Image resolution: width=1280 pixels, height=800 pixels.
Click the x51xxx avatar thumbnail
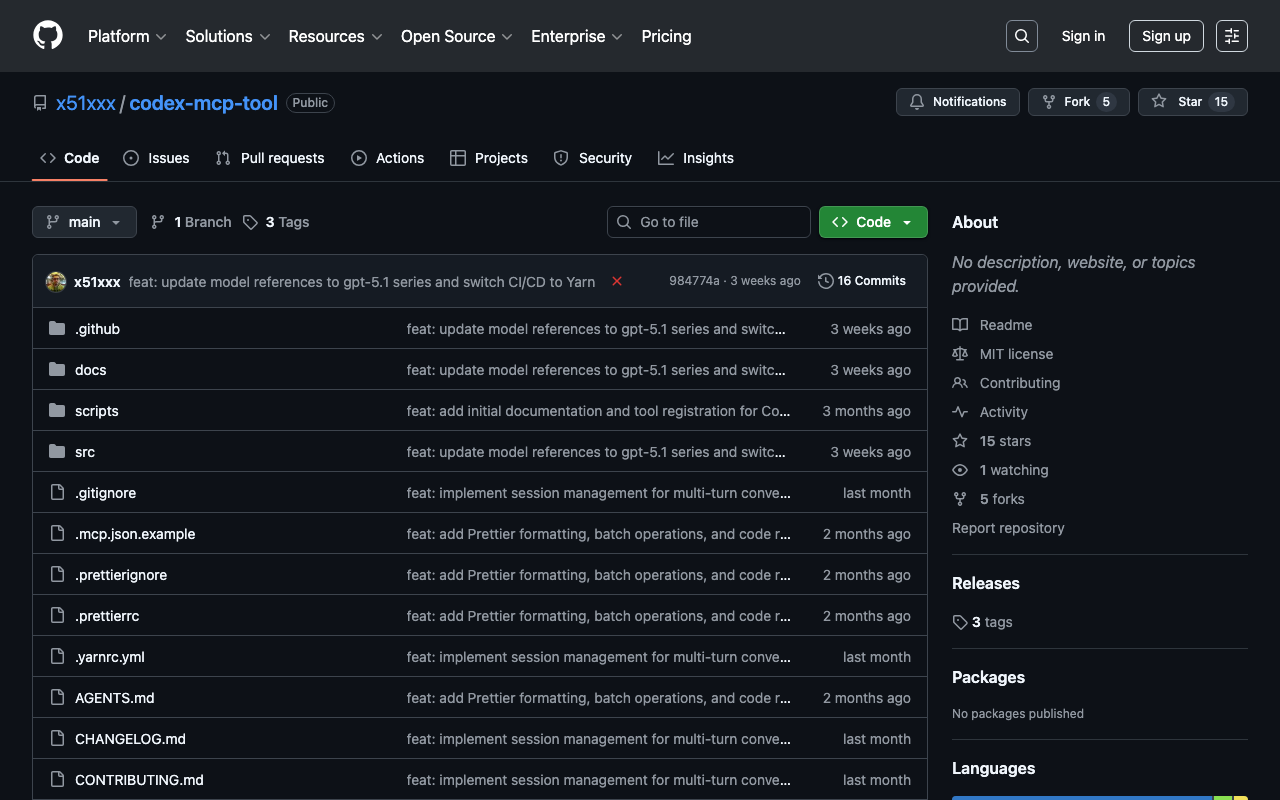(x=56, y=282)
